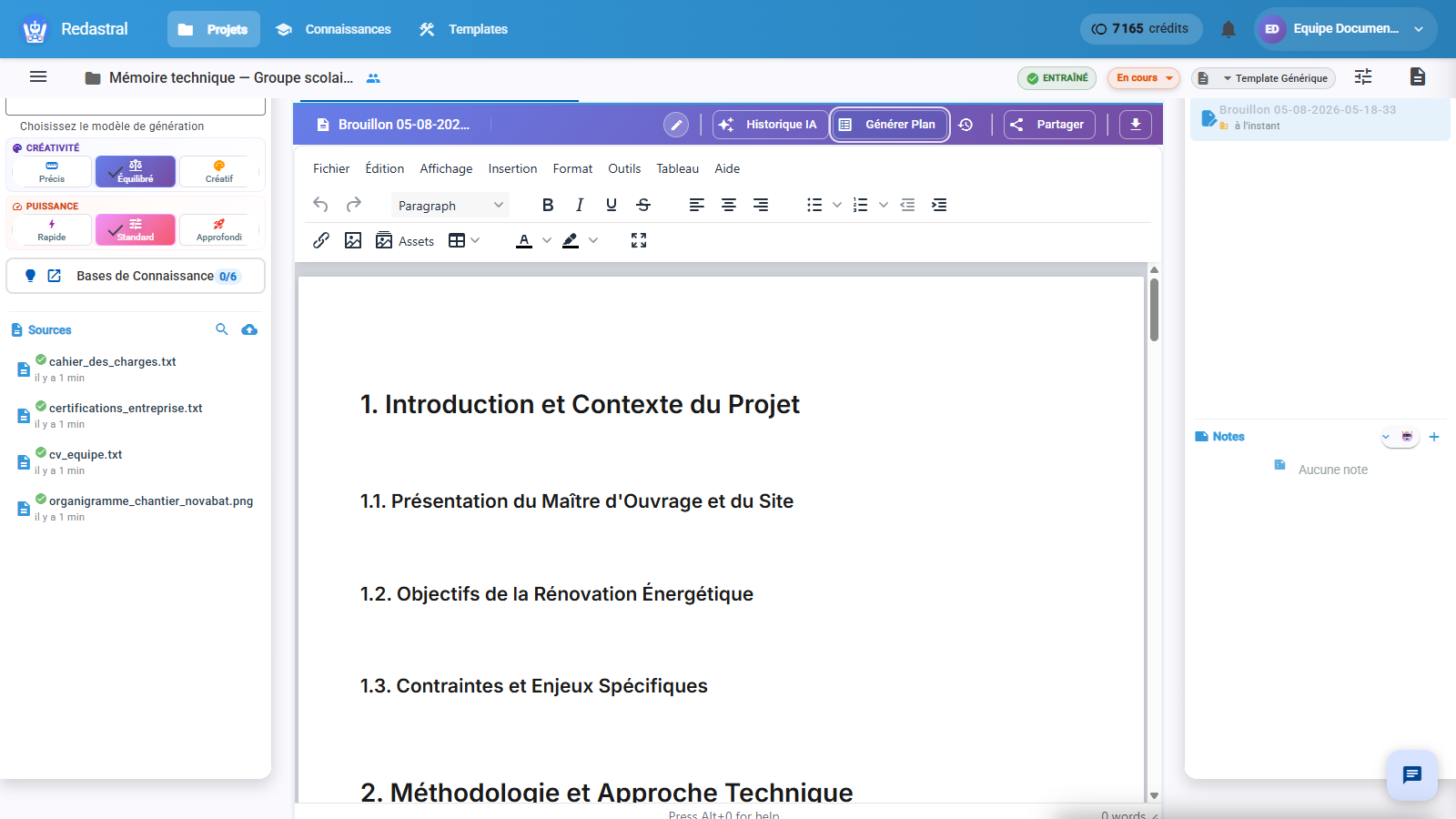This screenshot has height=819, width=1456.
Task: Open the settings sliders icon
Action: [x=1363, y=77]
